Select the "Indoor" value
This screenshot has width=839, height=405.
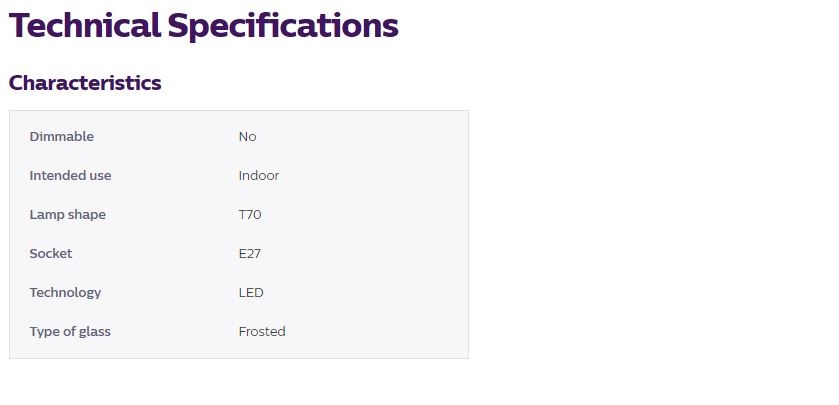coord(258,175)
